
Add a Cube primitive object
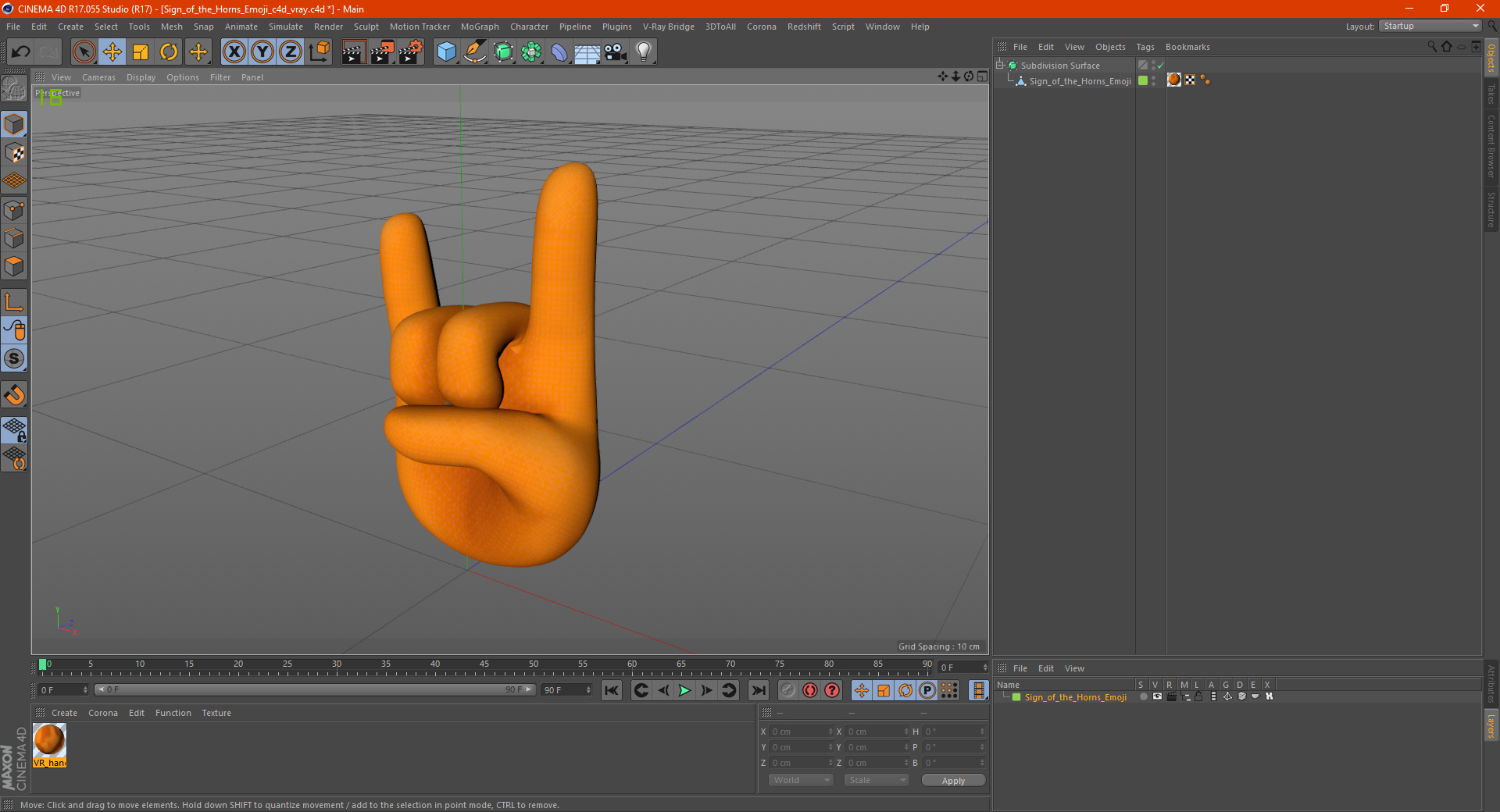point(446,52)
